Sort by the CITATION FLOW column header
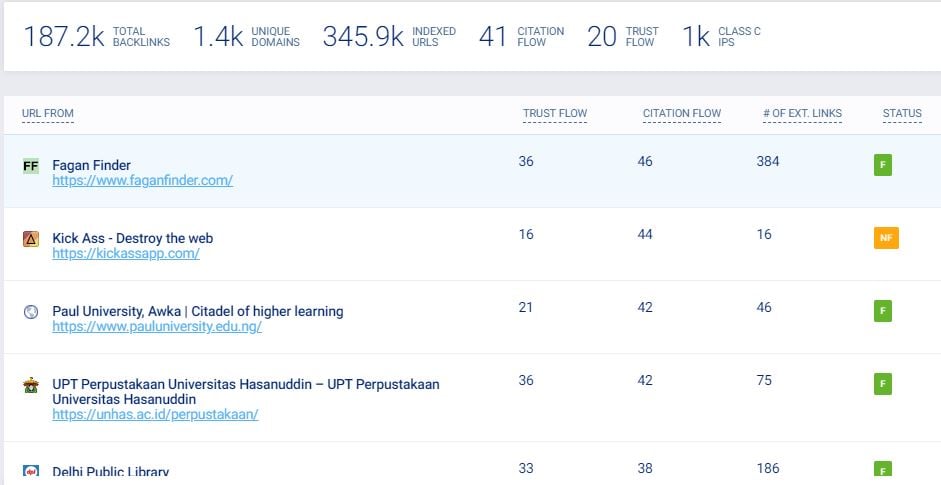The height and width of the screenshot is (485, 941). [681, 114]
